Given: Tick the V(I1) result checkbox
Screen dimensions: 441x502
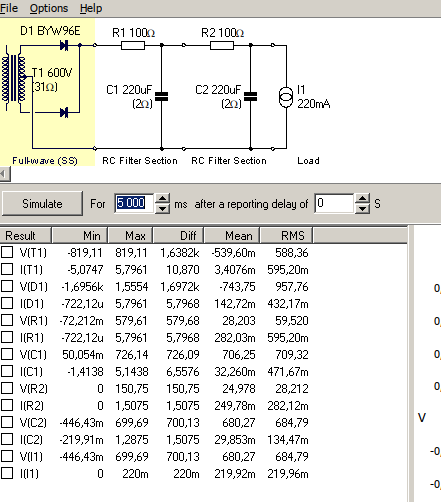Looking at the screenshot, I should (x=7, y=456).
